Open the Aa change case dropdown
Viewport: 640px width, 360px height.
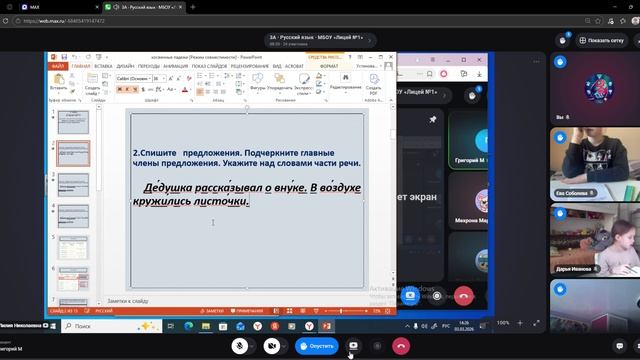(x=171, y=89)
